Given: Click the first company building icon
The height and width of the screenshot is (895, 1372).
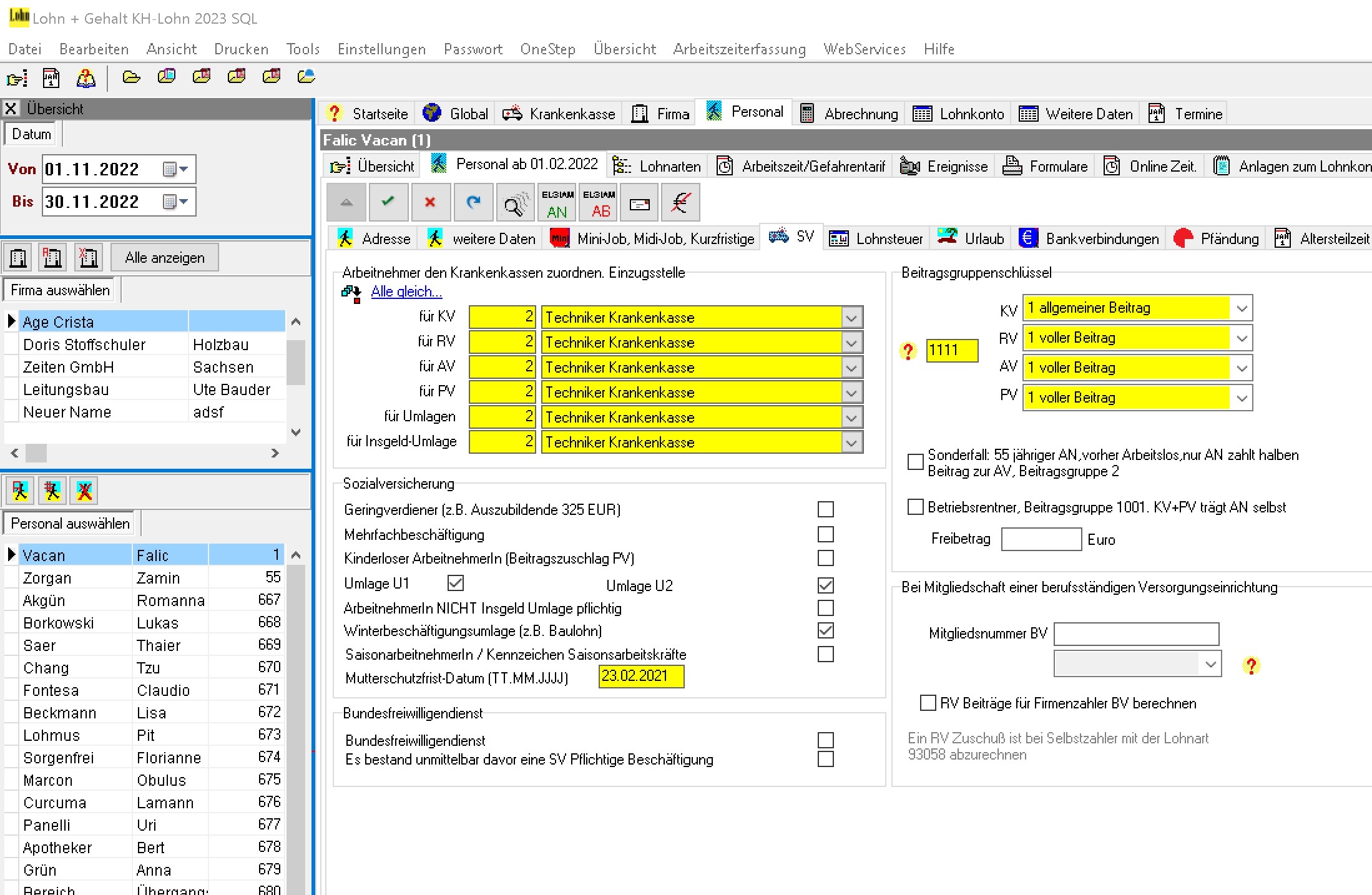Looking at the screenshot, I should [19, 257].
